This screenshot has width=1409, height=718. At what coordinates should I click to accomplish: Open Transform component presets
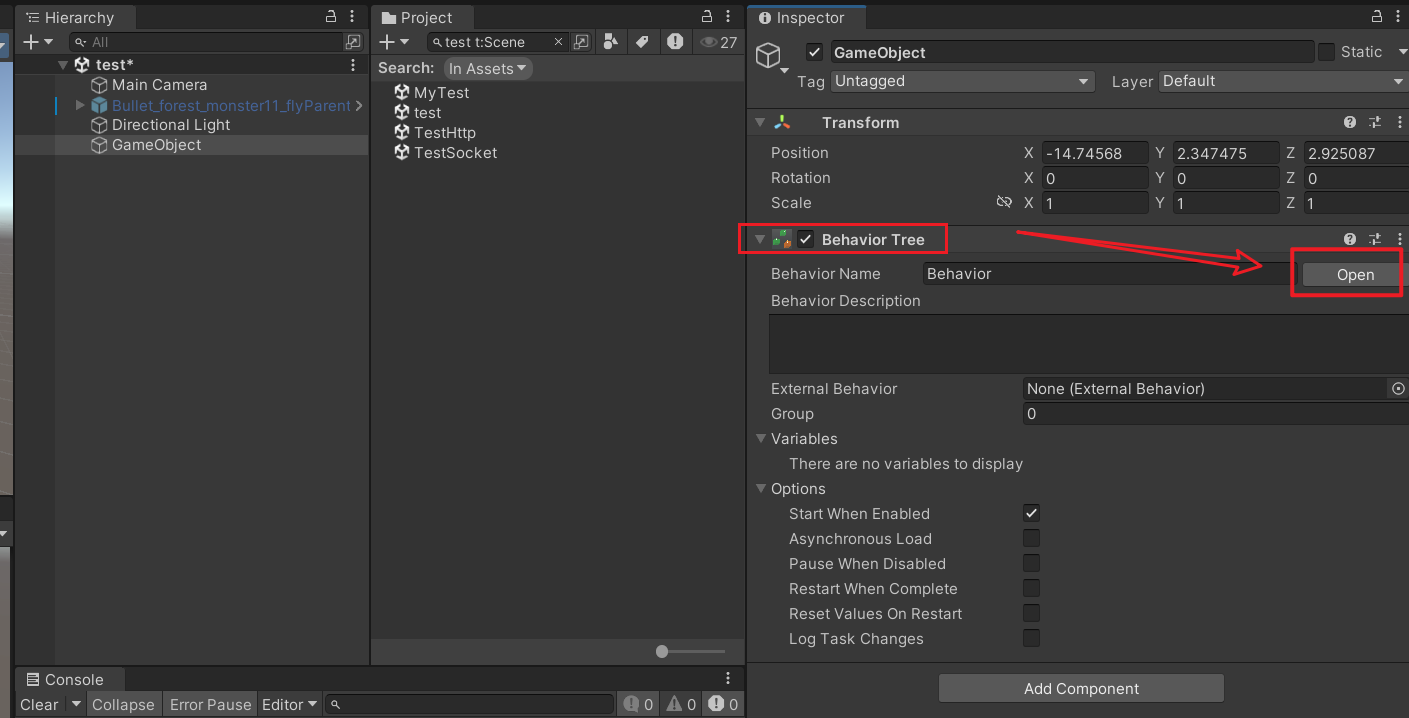tap(1375, 123)
